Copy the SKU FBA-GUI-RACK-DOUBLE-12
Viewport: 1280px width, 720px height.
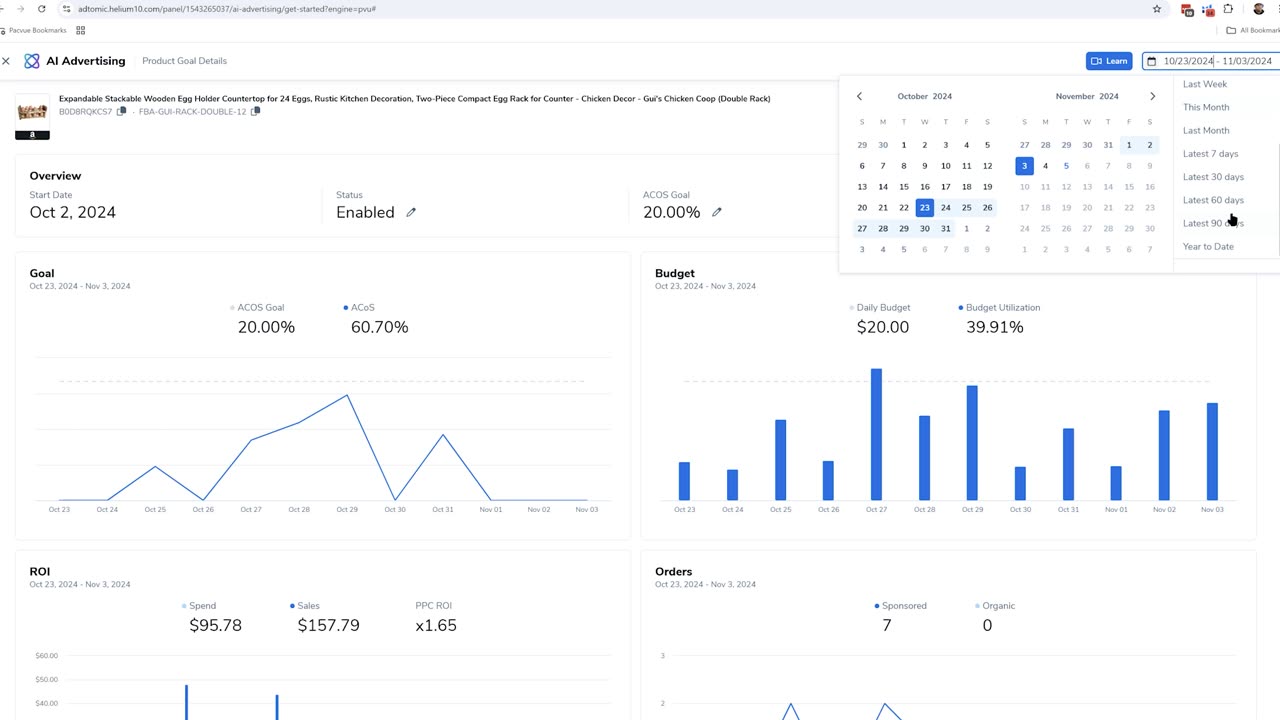(x=255, y=111)
